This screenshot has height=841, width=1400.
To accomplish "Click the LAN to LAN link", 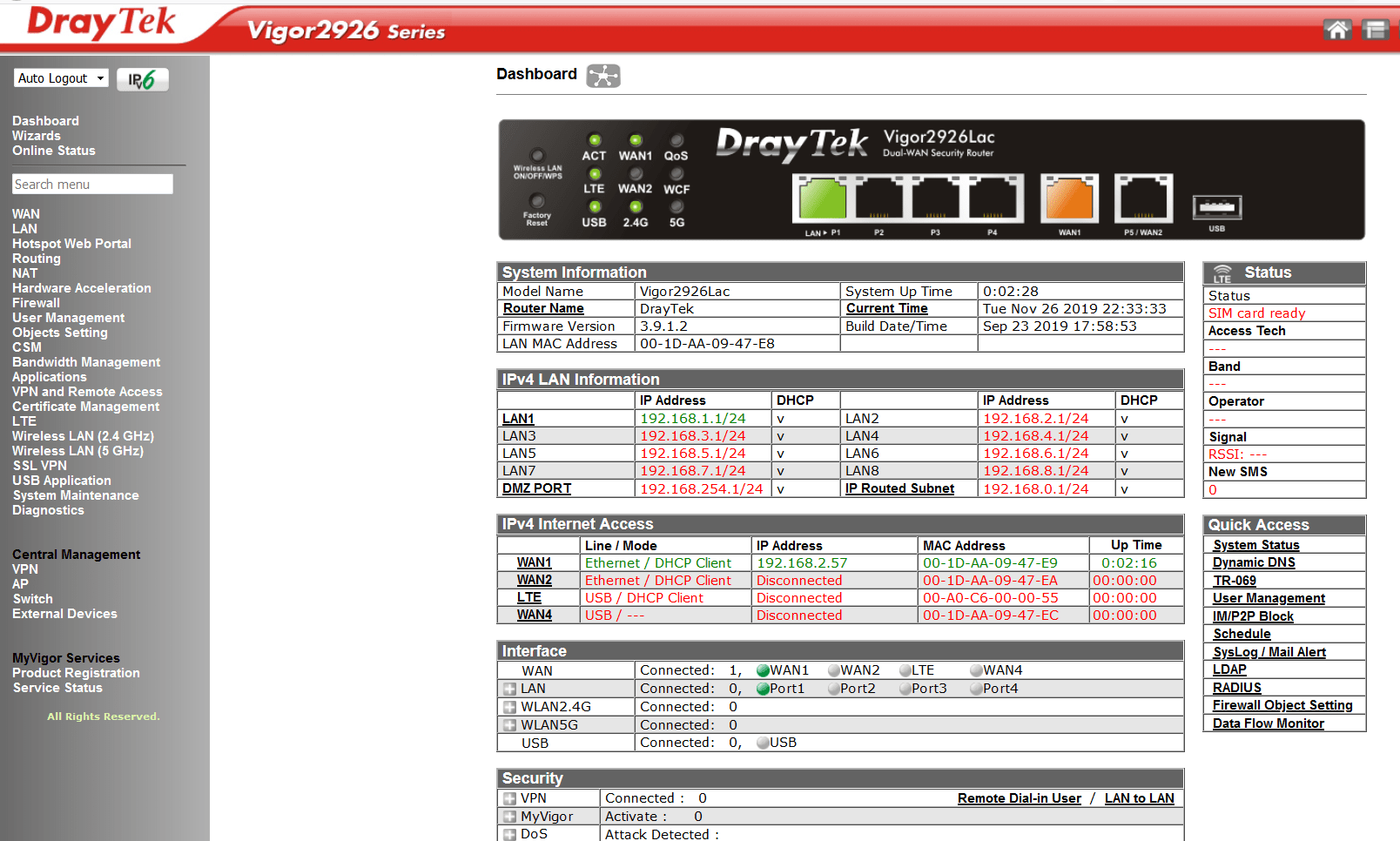I will 1139,798.
